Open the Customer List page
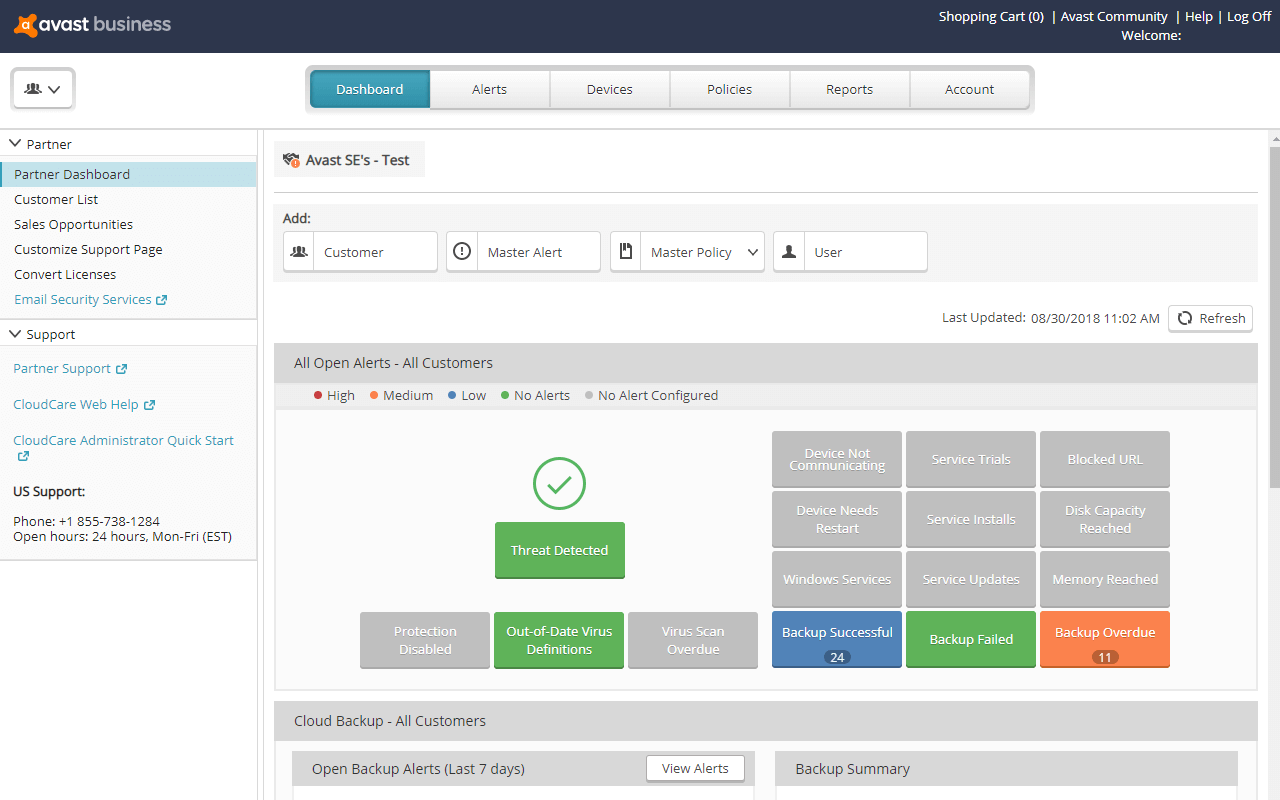The height and width of the screenshot is (800, 1280). click(57, 199)
